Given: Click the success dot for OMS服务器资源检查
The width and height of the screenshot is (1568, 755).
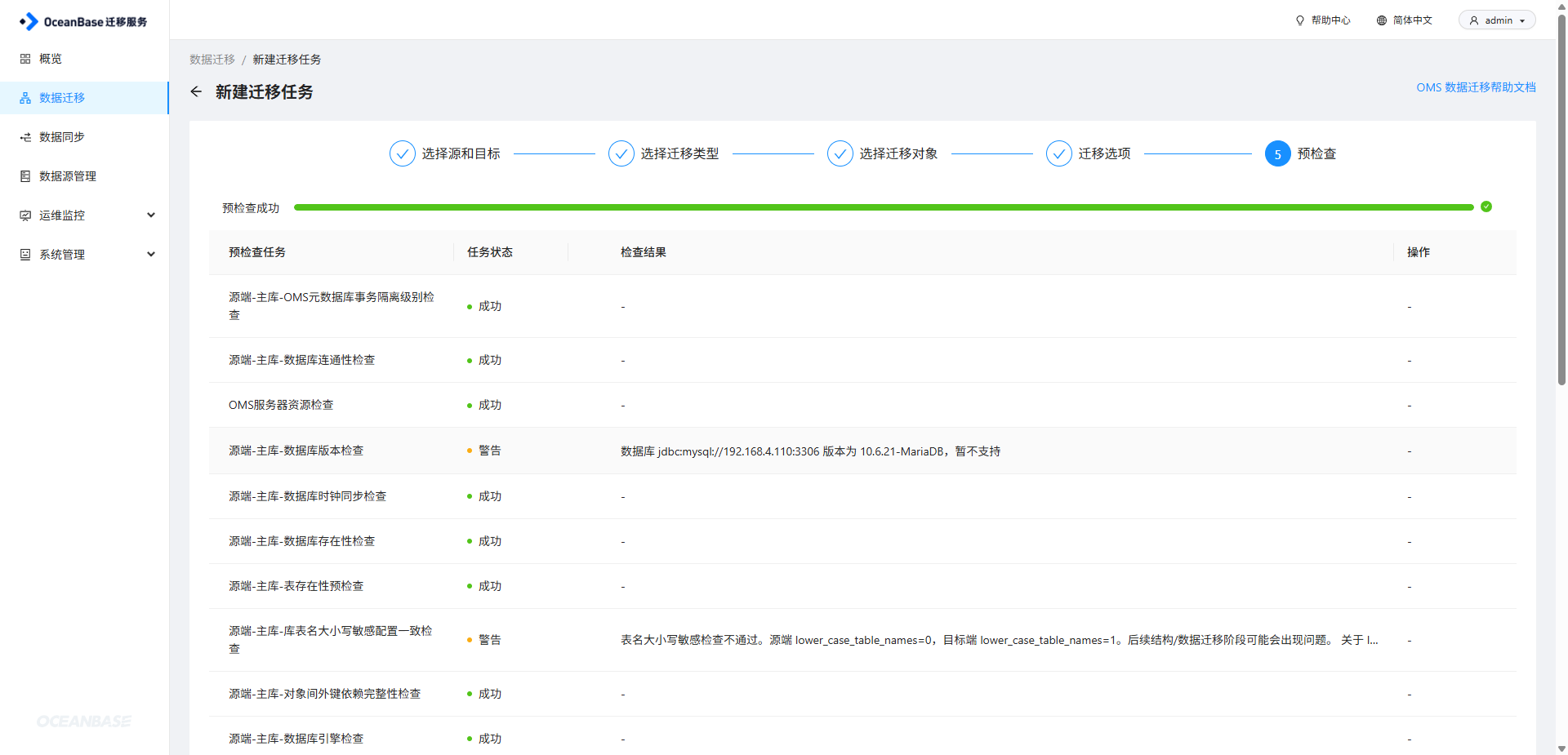Looking at the screenshot, I should (x=468, y=405).
